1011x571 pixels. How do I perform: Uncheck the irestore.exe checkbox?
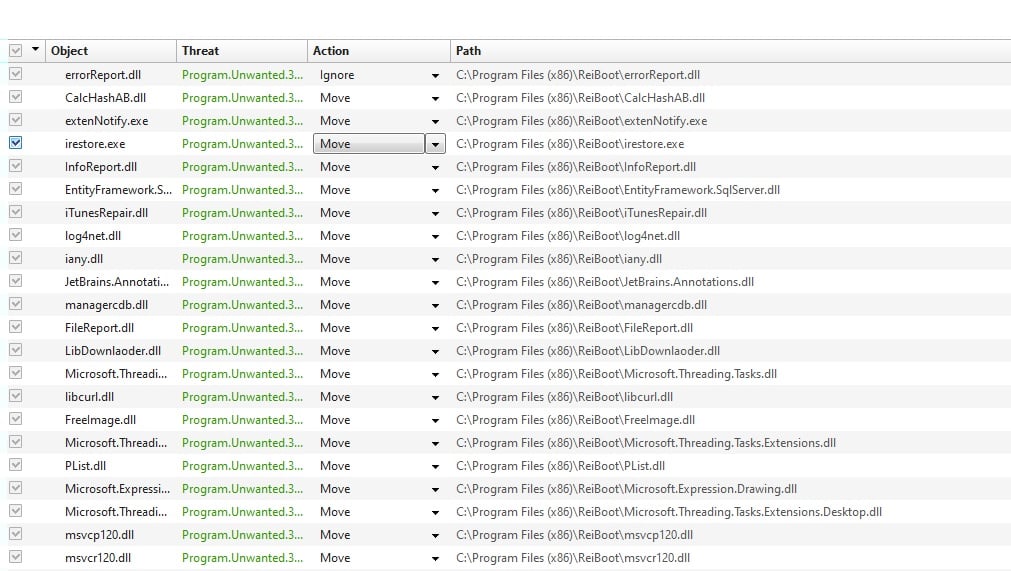point(15,143)
